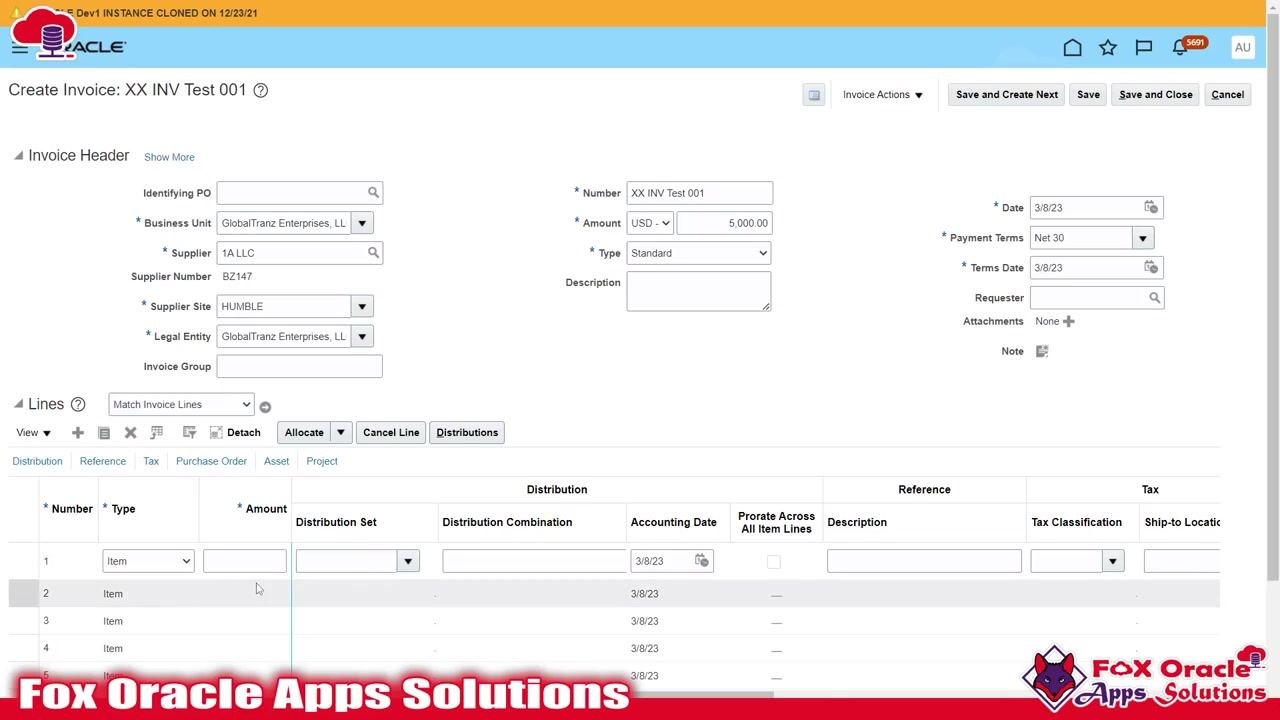
Task: Open the notifications bell
Action: pyautogui.click(x=1180, y=47)
